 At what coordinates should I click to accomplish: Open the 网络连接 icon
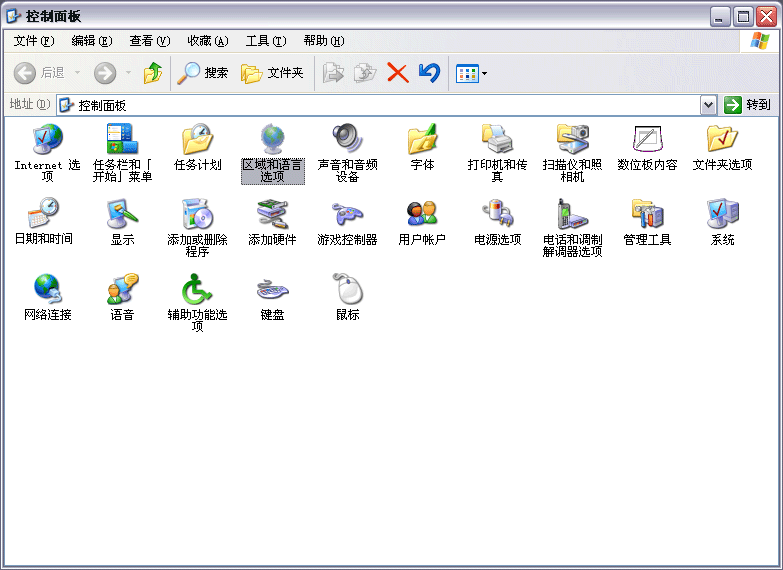(47, 289)
